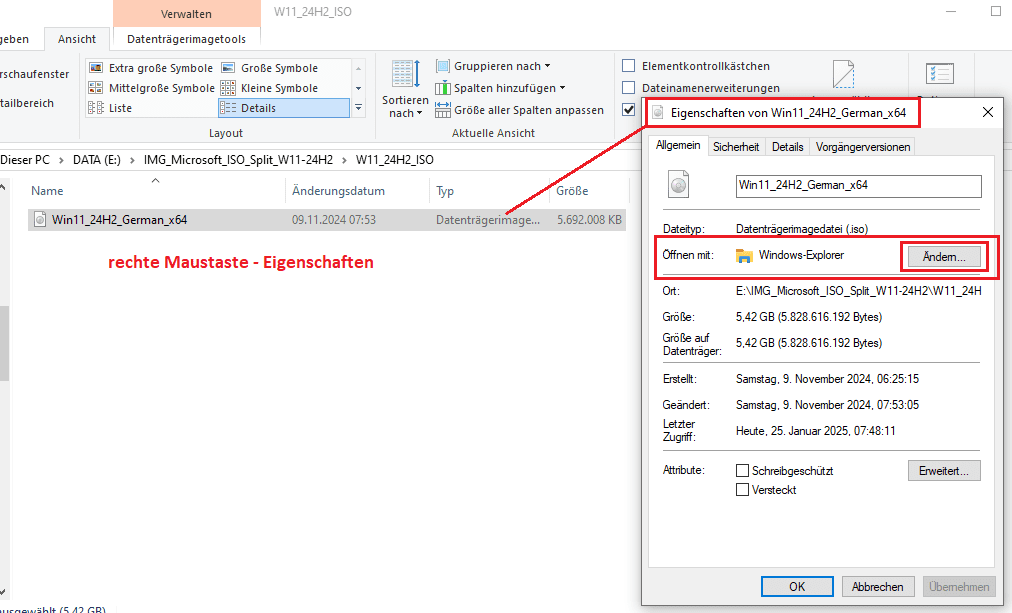
Task: Open Gruppieren nach dropdown
Action: click(494, 66)
